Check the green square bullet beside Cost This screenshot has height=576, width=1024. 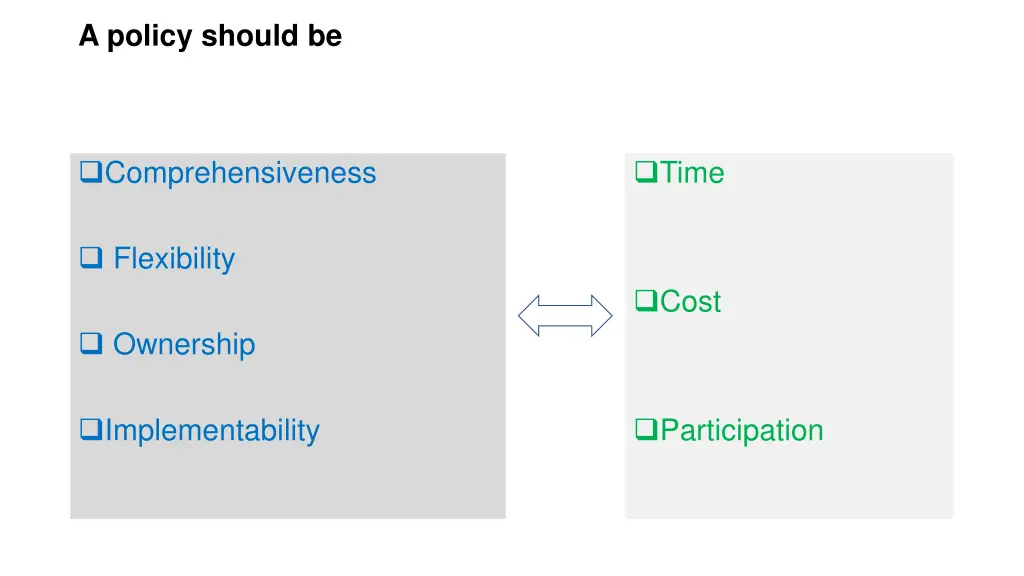click(x=647, y=302)
